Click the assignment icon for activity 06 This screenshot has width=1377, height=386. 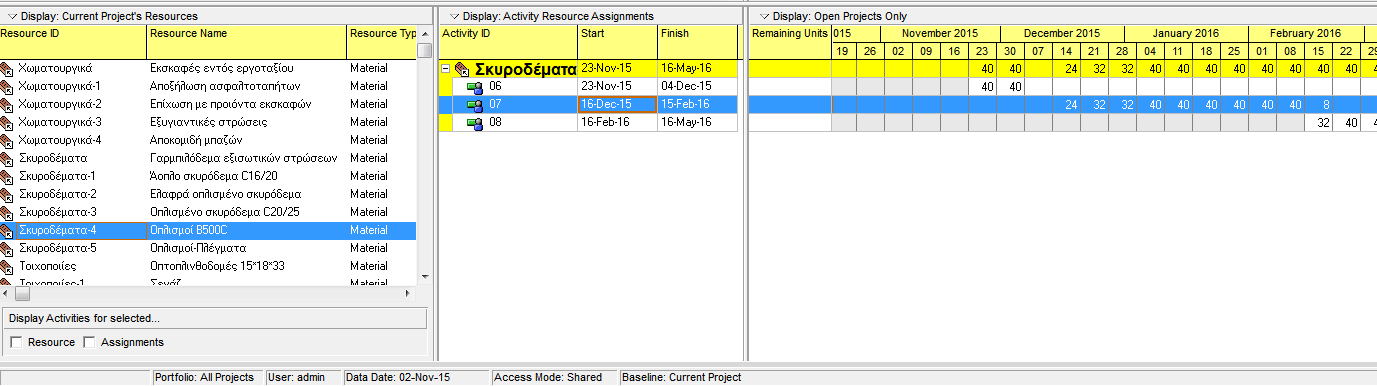click(x=475, y=87)
